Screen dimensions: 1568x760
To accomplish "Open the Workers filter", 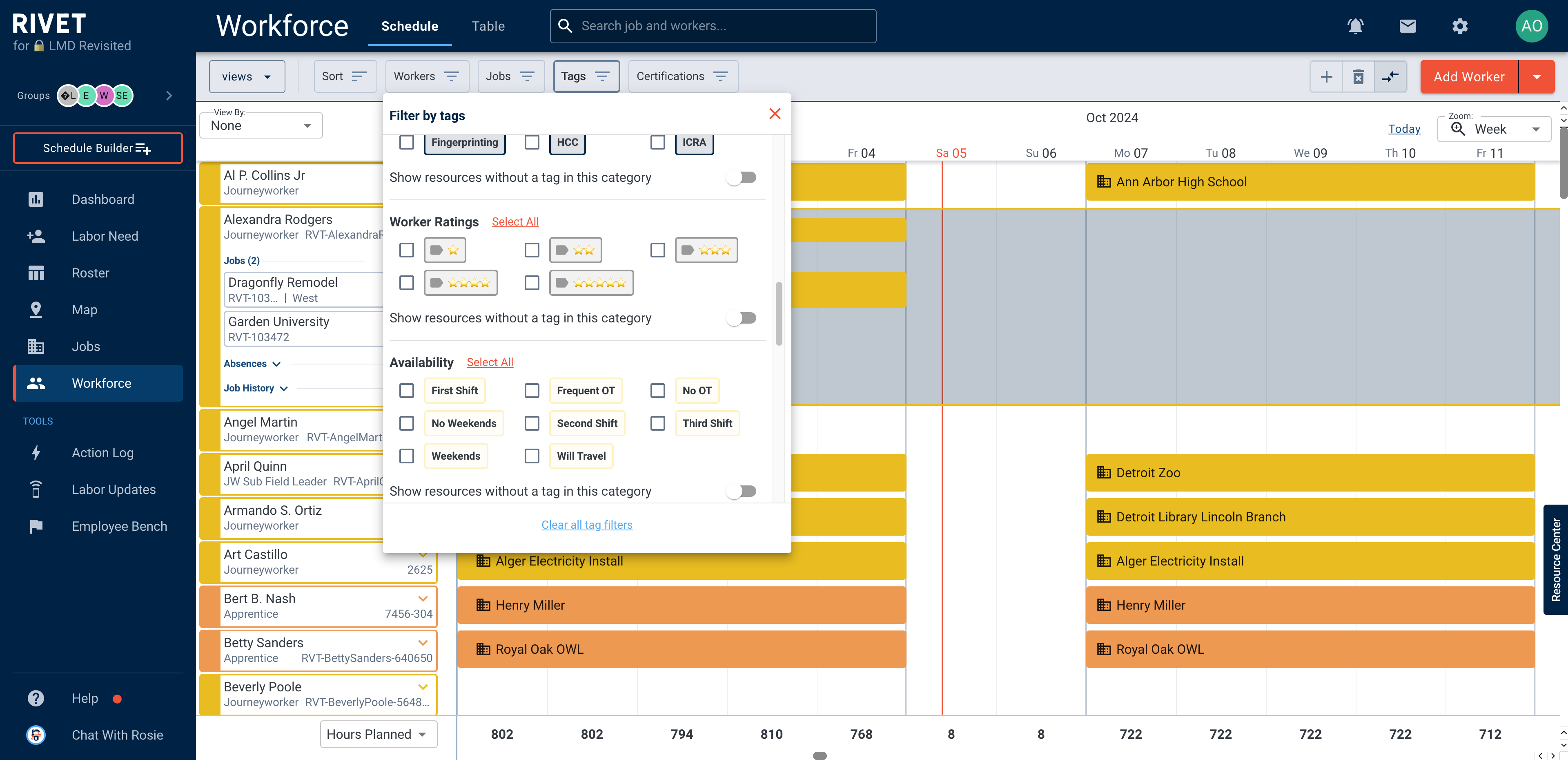I will click(427, 77).
